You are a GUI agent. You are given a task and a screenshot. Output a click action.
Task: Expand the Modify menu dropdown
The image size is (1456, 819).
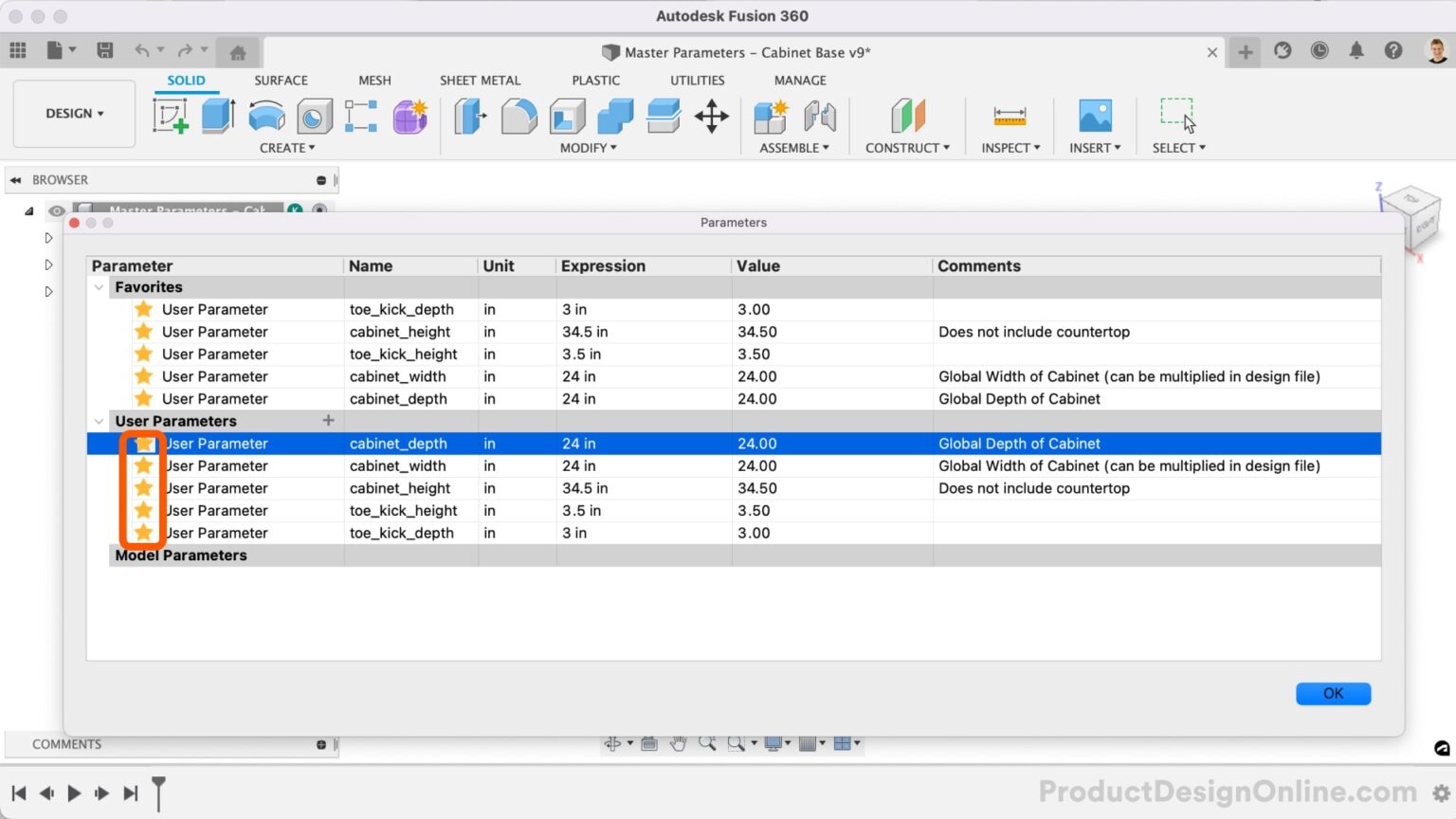tap(588, 148)
